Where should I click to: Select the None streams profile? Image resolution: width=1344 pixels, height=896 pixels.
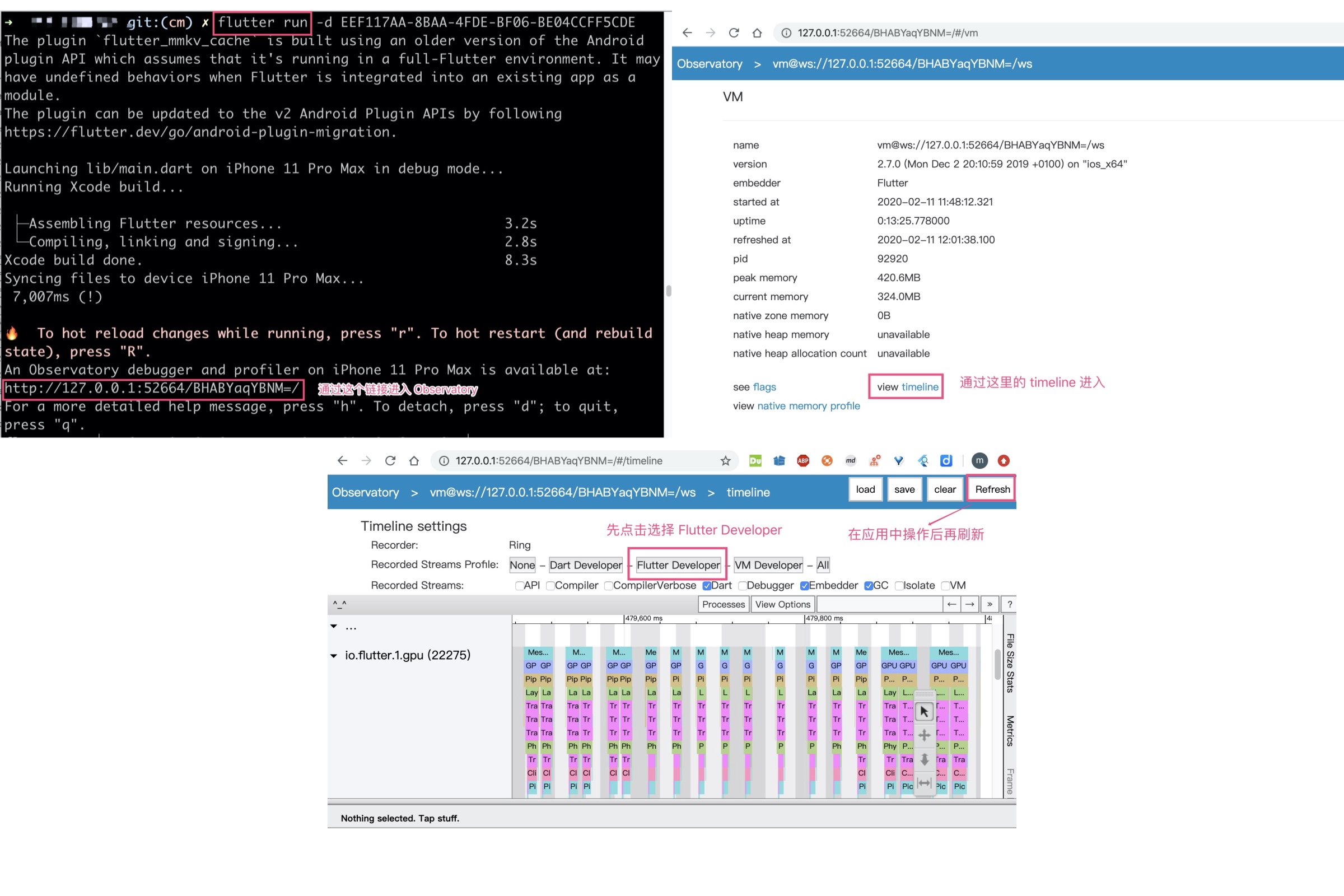[522, 564]
